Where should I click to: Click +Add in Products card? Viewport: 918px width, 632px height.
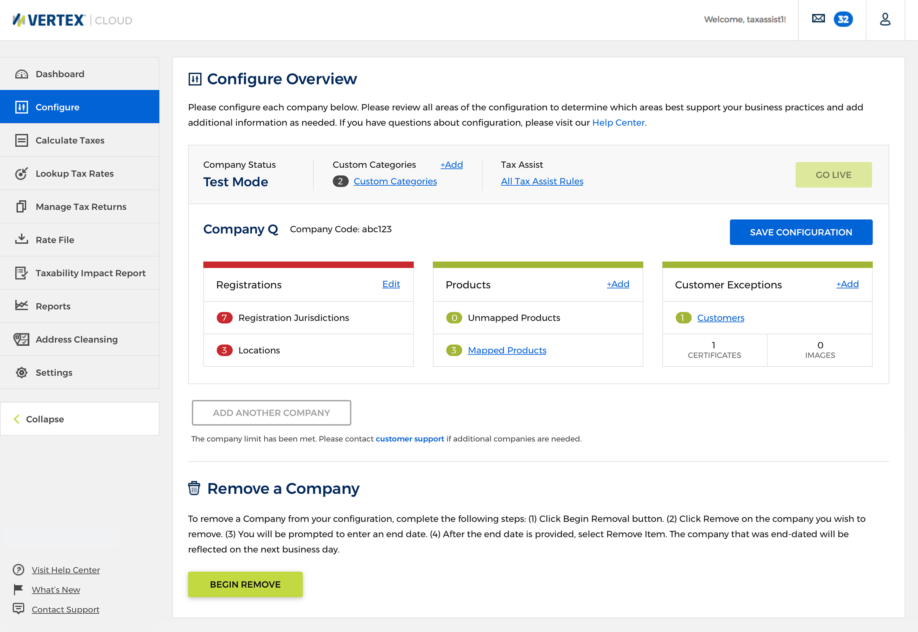click(x=618, y=284)
